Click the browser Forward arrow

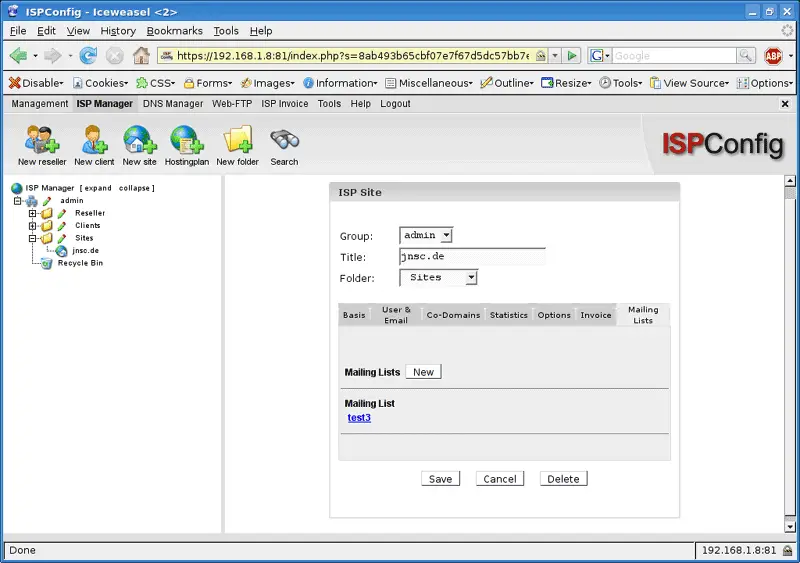click(x=53, y=55)
